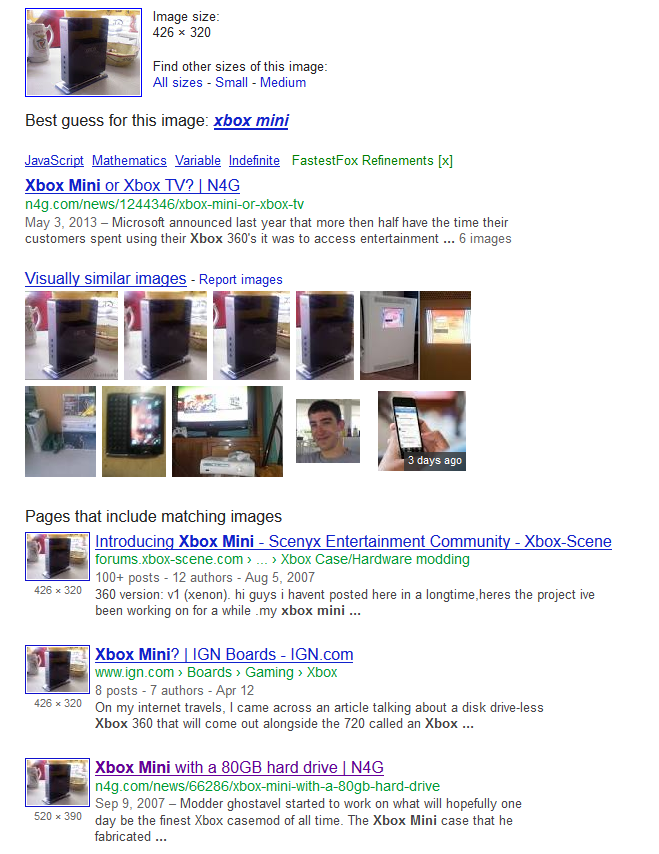Close FastestFox Refinements with the [x]

446,161
